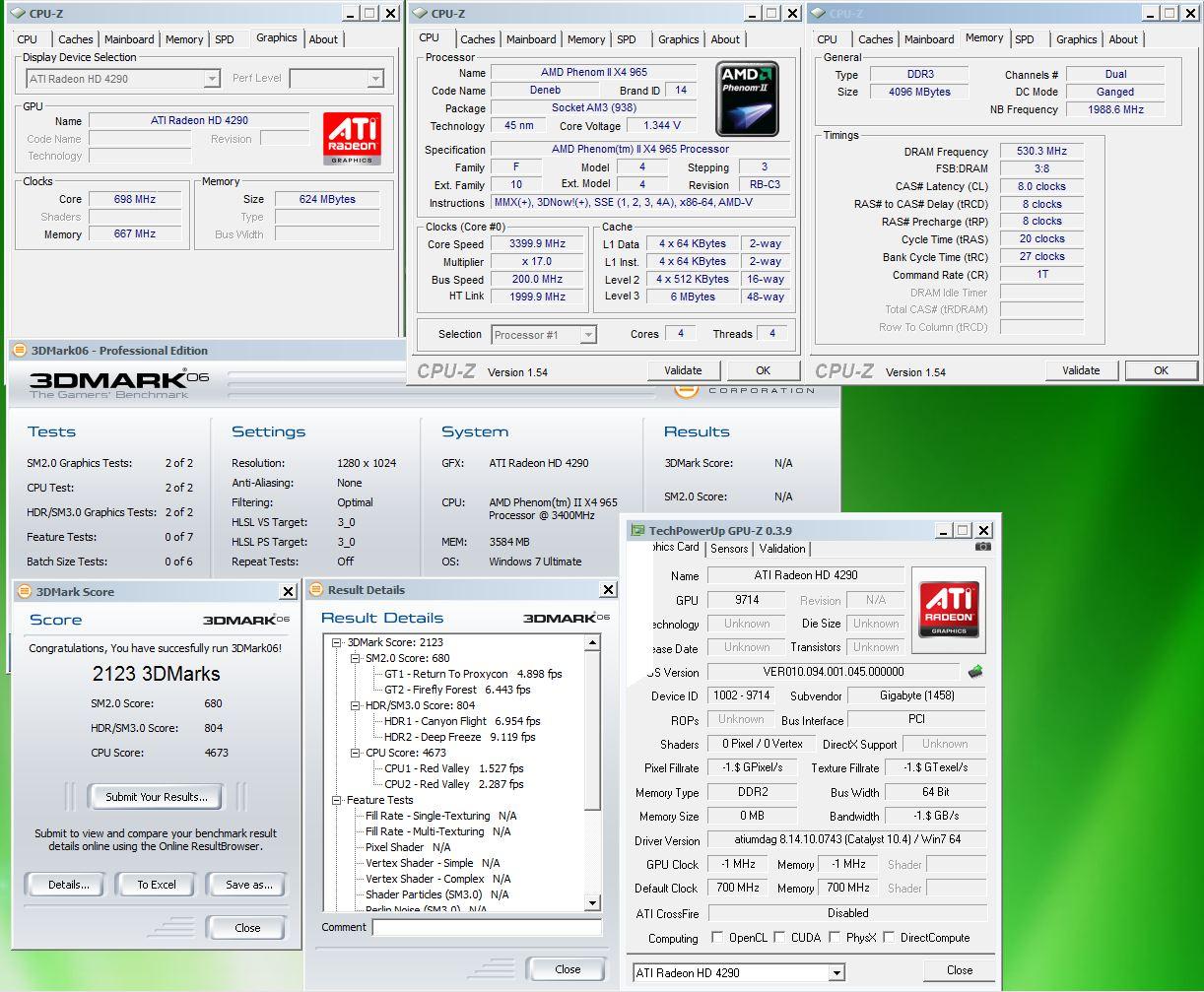
Task: Click Close button in GPU-Z window
Action: pos(960,970)
